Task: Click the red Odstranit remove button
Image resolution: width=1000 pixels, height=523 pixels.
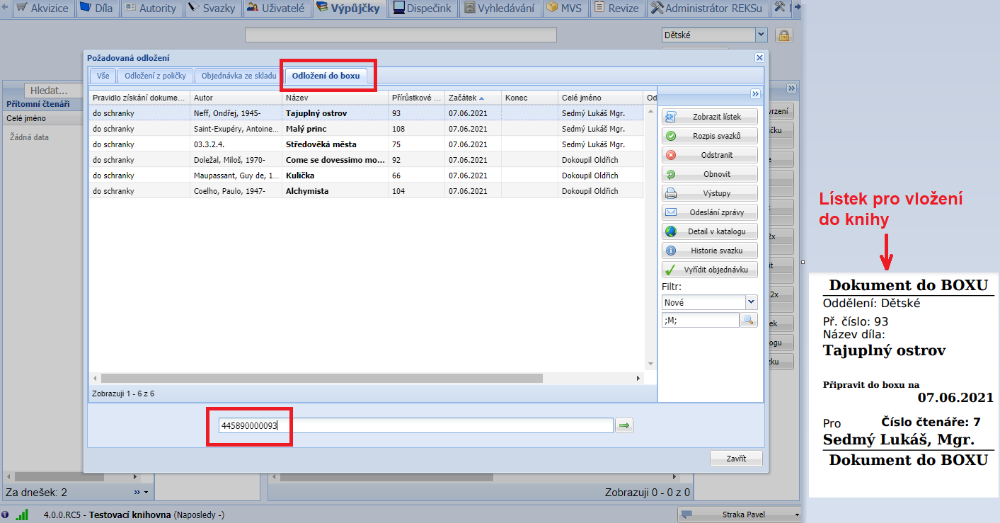Action: [710, 155]
